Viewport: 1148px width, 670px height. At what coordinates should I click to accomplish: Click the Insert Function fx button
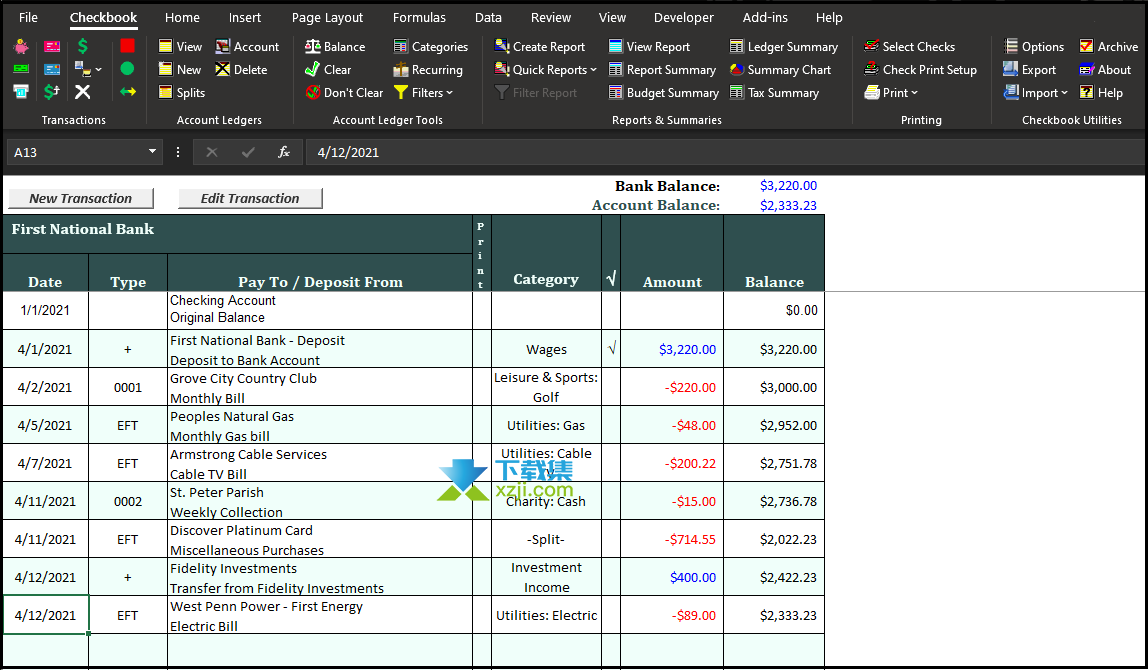(x=283, y=152)
